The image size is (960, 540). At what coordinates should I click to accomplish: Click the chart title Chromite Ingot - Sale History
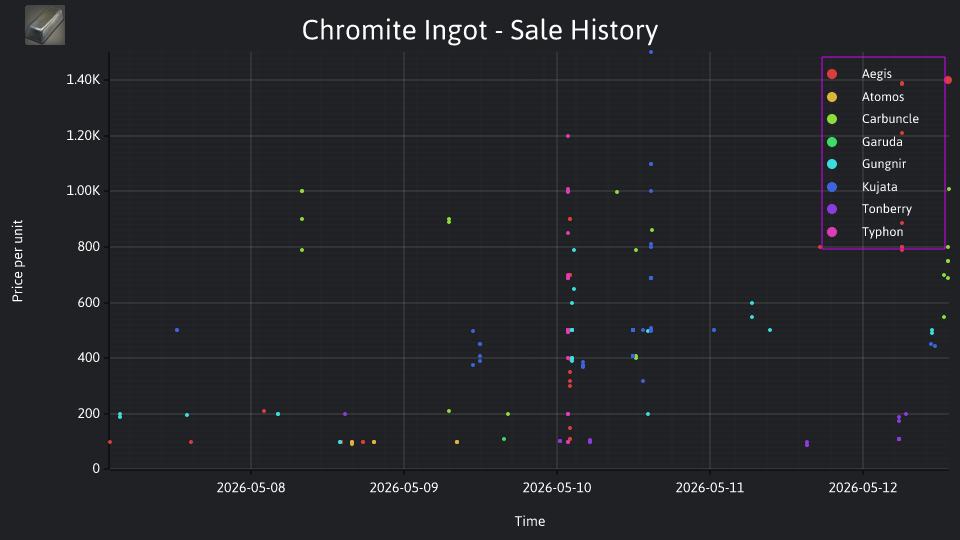tap(480, 30)
